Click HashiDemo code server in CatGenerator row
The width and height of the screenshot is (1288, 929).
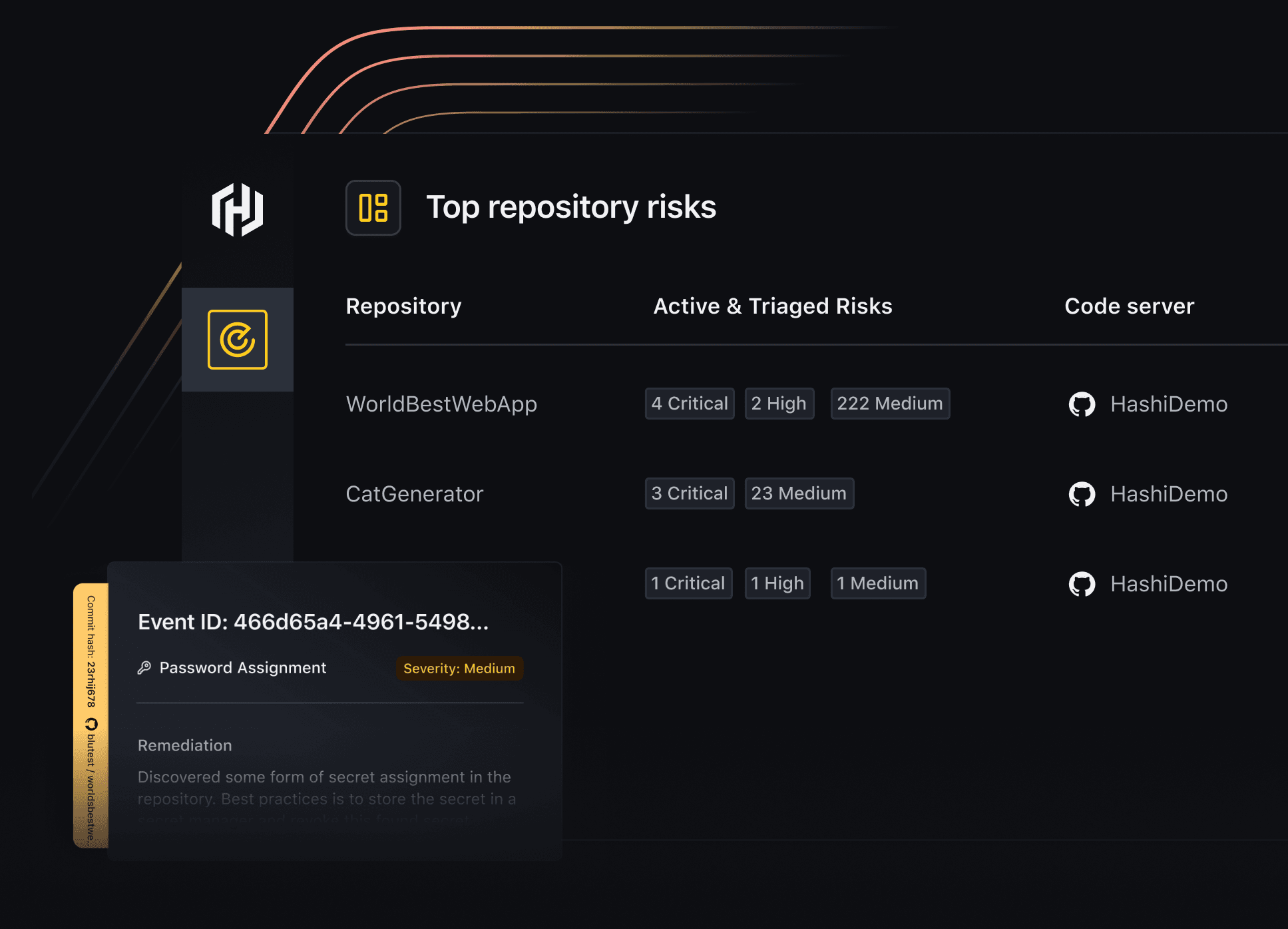coord(1169,494)
